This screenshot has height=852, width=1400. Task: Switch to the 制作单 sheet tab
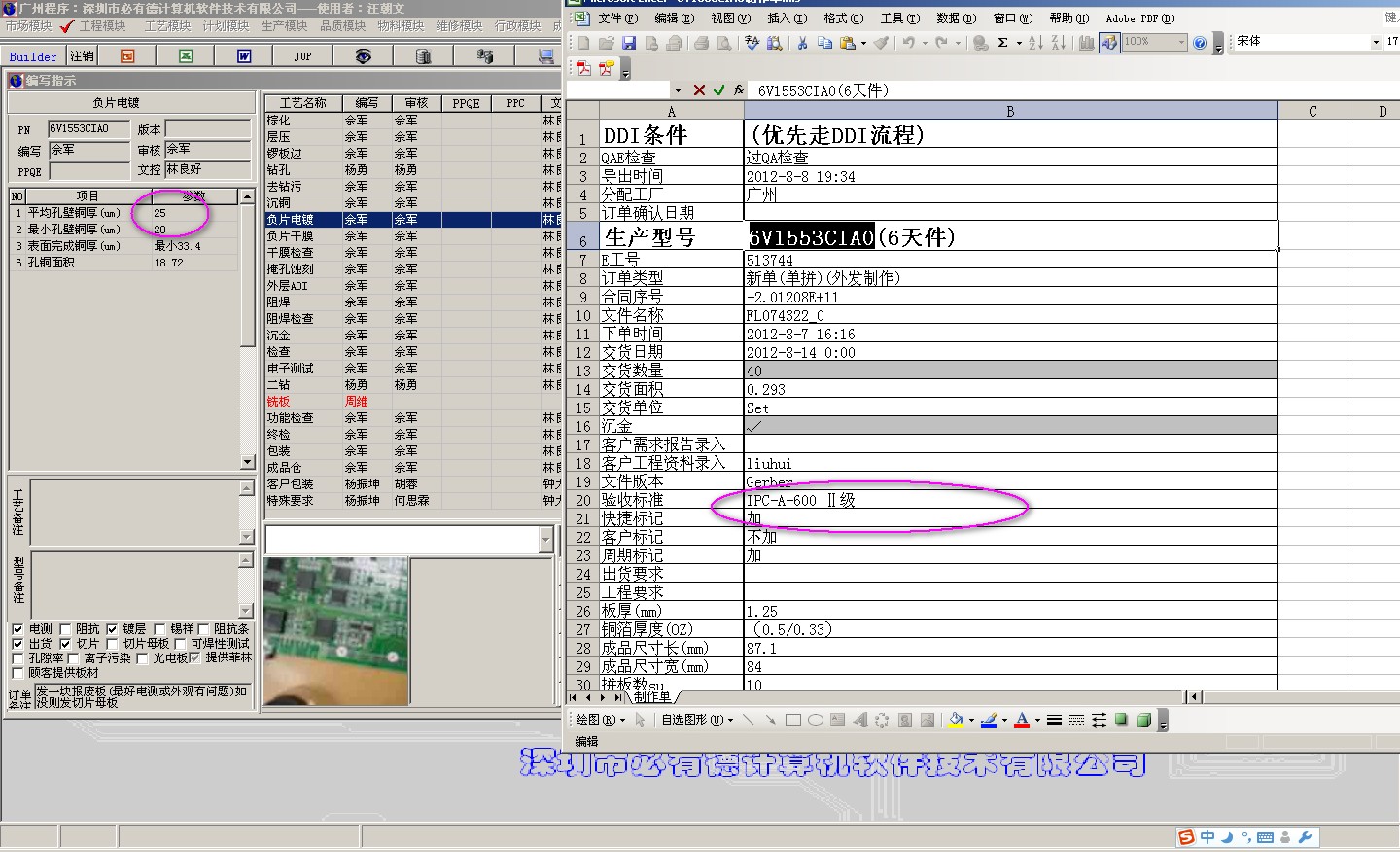651,696
